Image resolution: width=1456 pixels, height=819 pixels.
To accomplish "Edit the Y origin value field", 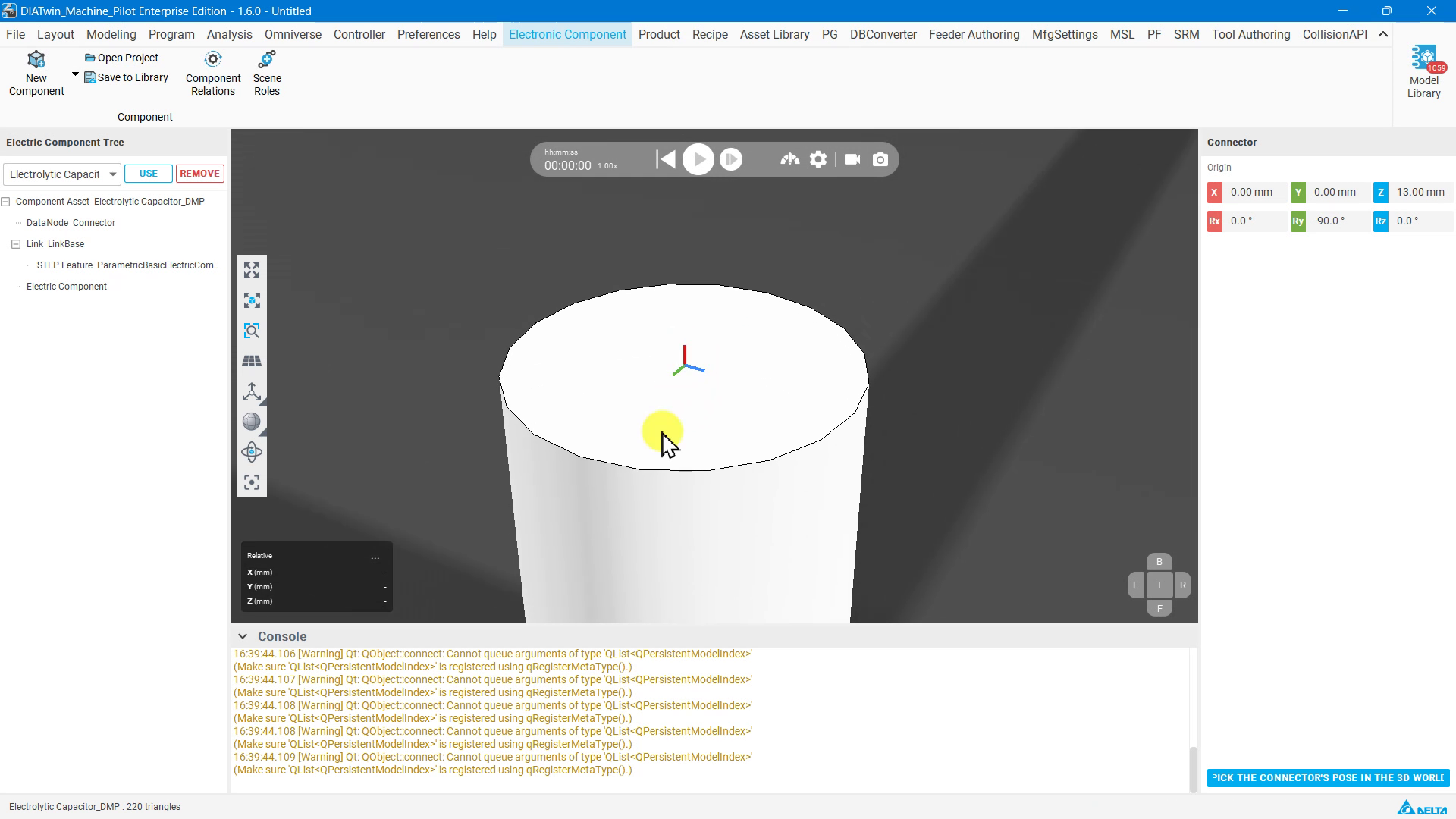I will coord(1338,192).
